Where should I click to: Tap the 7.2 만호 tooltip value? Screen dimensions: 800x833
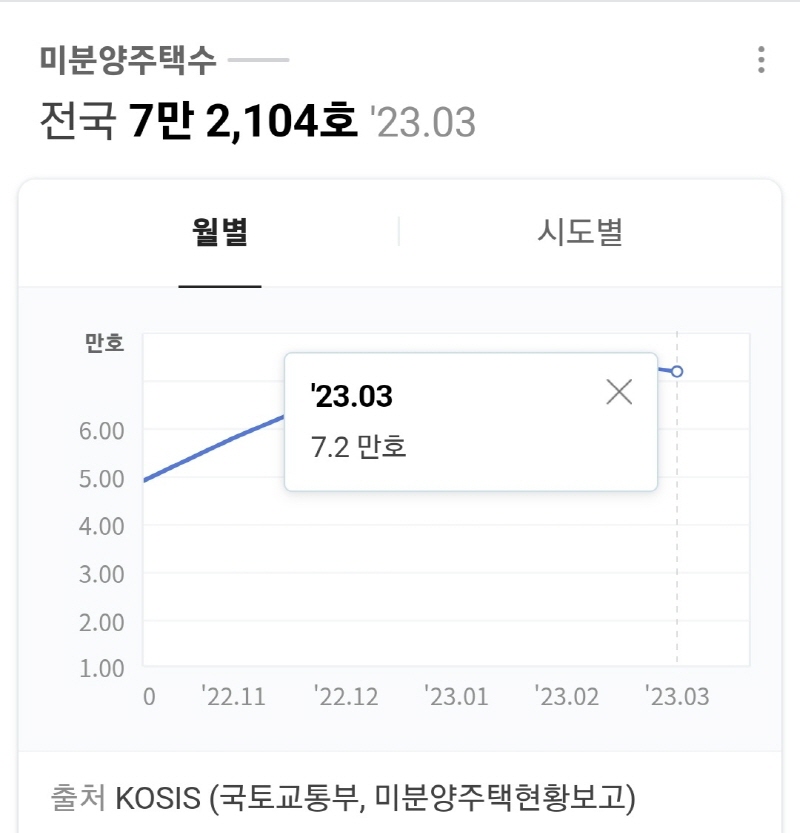tap(359, 446)
